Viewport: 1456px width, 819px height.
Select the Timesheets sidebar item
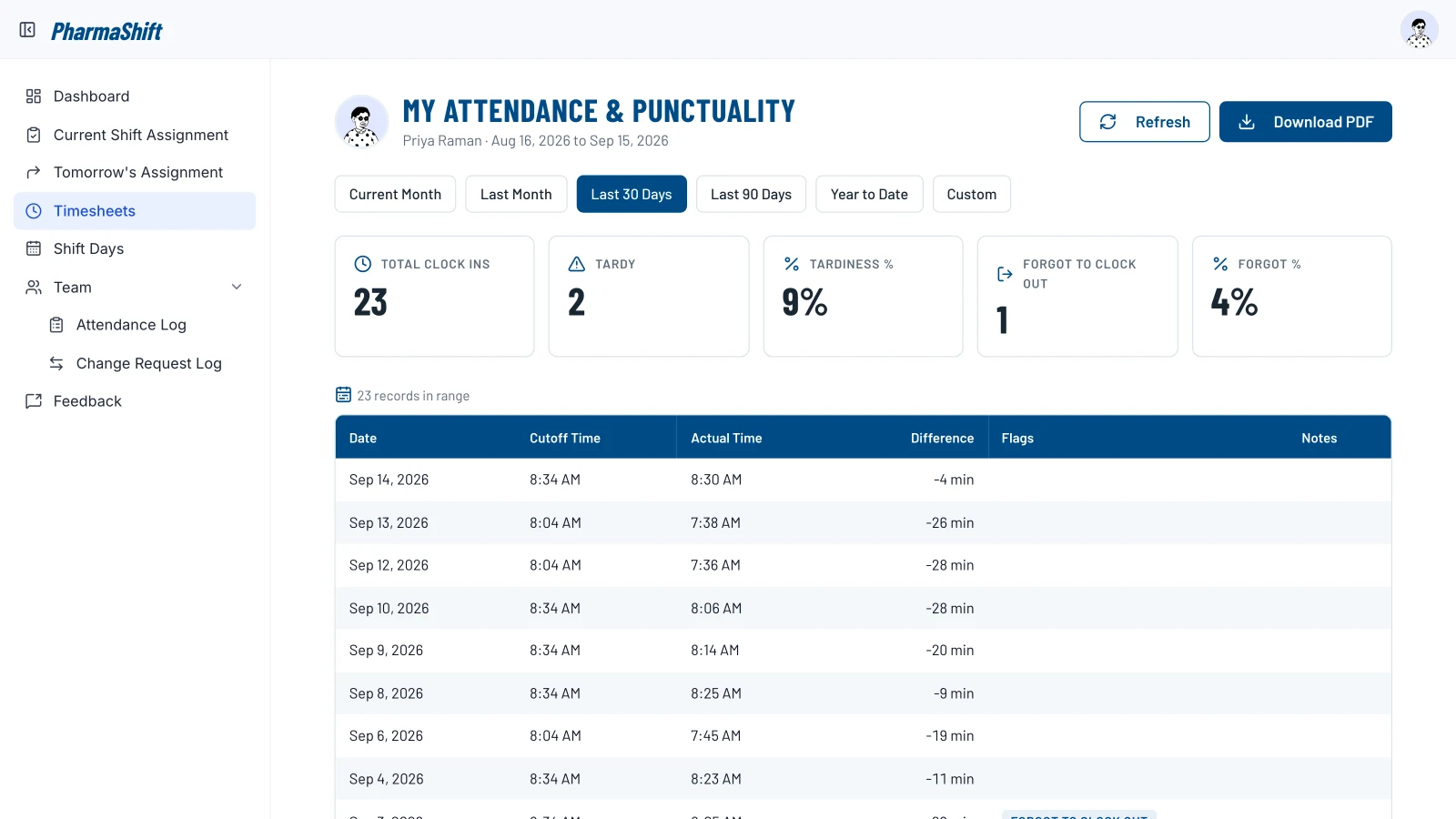point(135,211)
